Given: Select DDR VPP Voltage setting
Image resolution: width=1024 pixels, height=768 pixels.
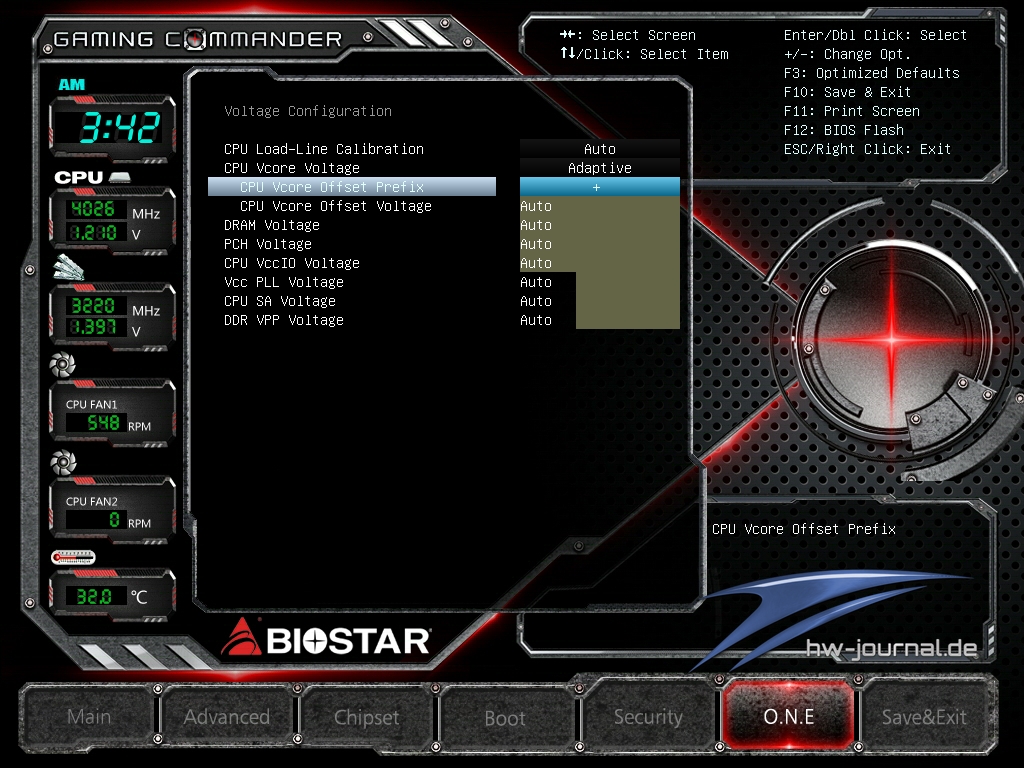Looking at the screenshot, I should [283, 319].
